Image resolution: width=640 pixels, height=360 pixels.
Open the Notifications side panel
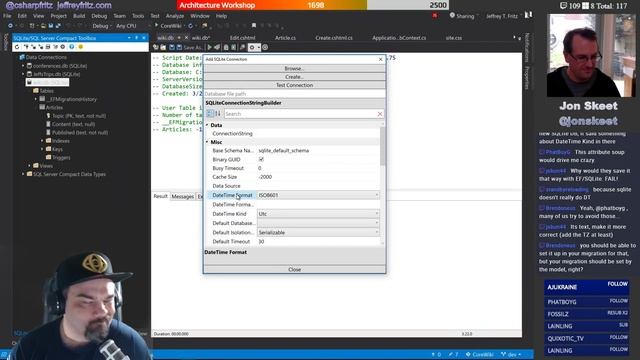[527, 47]
